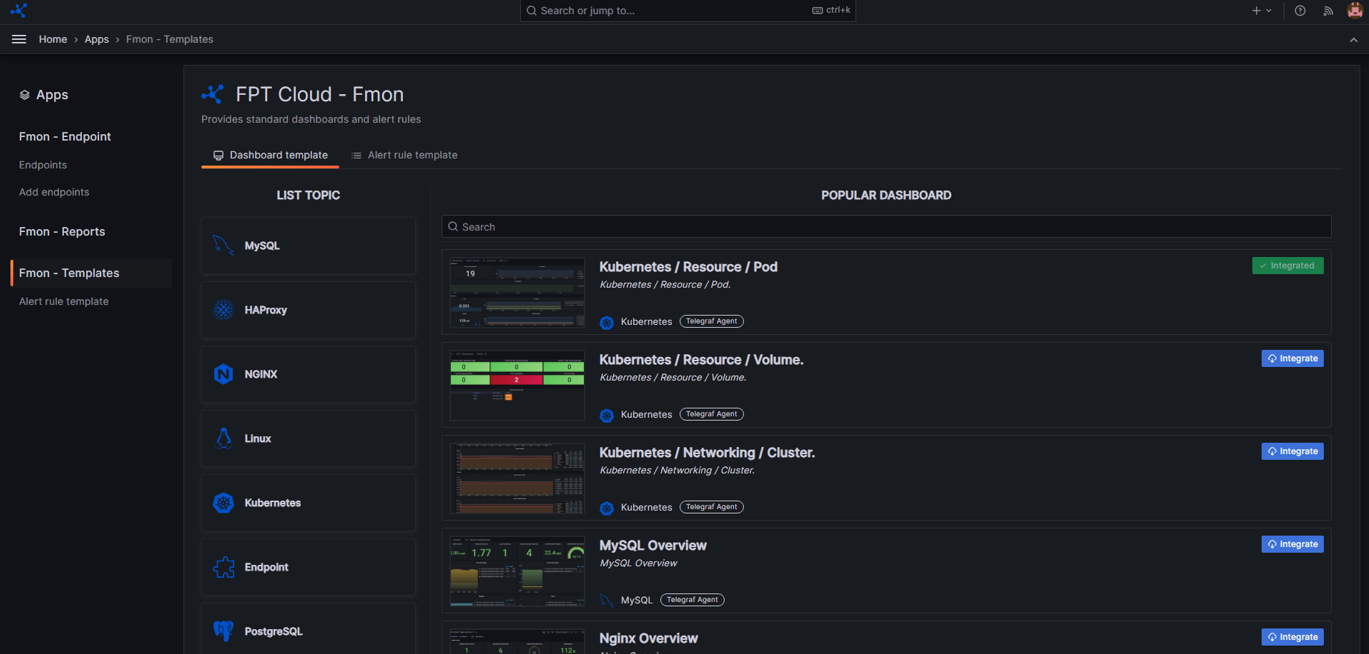Select the PostgreSQL elephant topic icon
The image size is (1369, 654).
pyautogui.click(x=223, y=631)
